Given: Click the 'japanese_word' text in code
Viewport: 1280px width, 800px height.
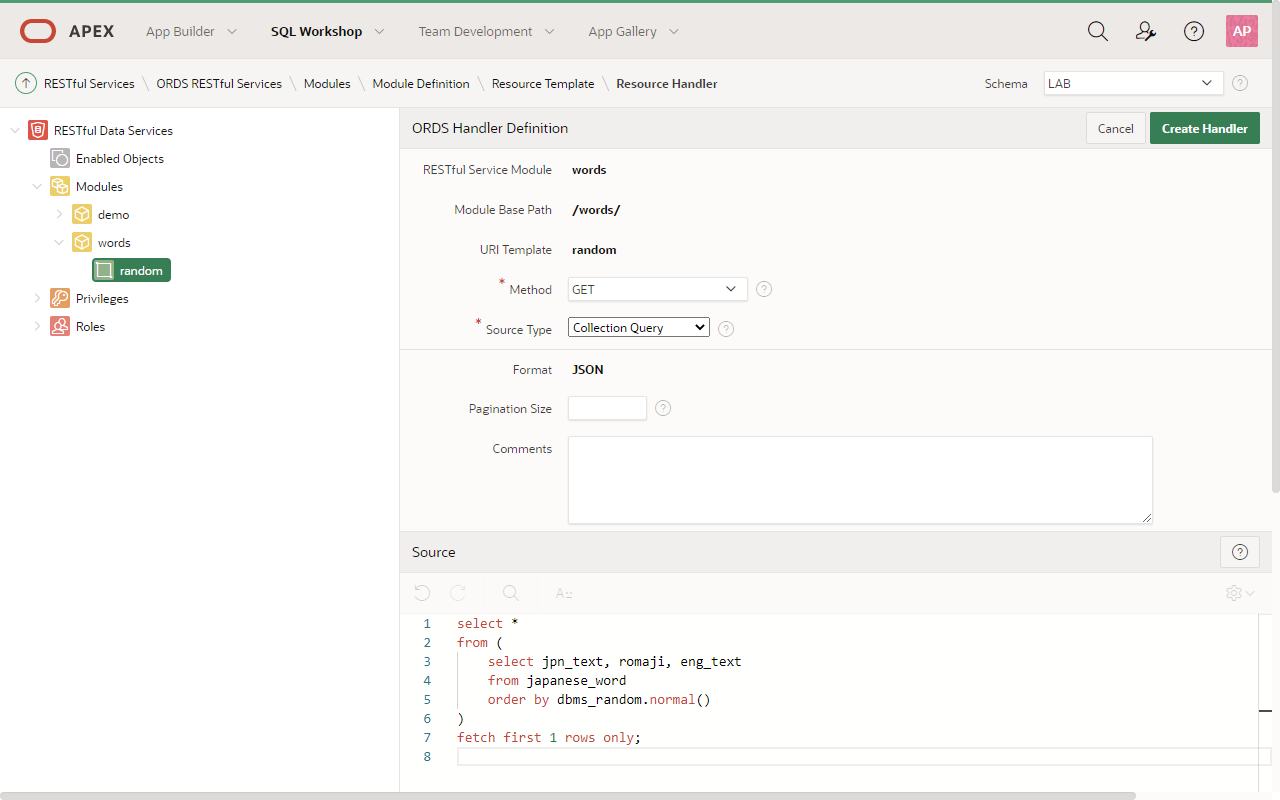Looking at the screenshot, I should coord(576,680).
